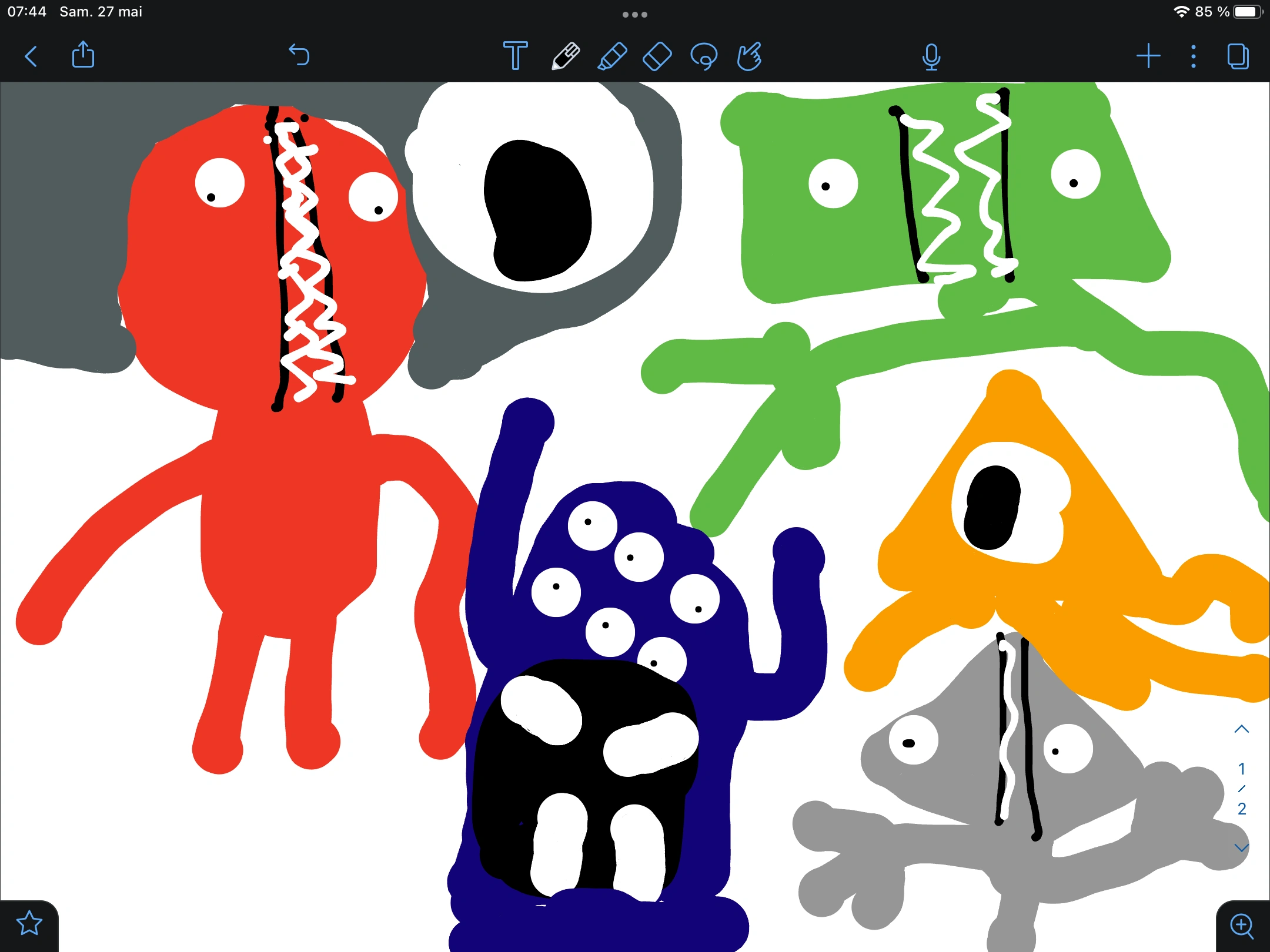The height and width of the screenshot is (952, 1270).
Task: Activate the zoom magnifier button
Action: (1241, 926)
